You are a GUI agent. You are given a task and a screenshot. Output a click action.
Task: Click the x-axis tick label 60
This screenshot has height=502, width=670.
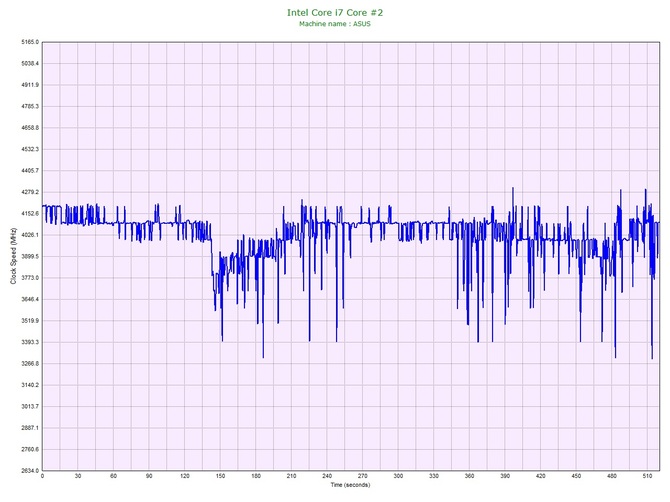click(x=113, y=476)
